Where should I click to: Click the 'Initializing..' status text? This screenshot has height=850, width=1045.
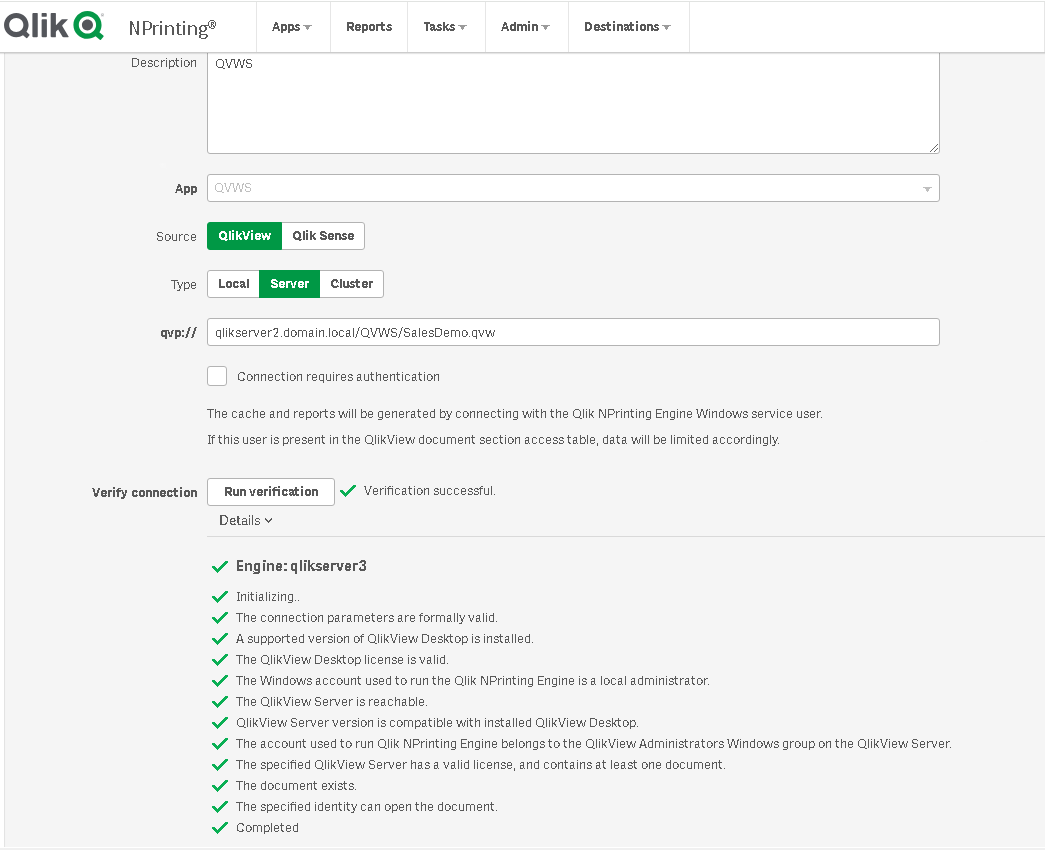pos(268,596)
